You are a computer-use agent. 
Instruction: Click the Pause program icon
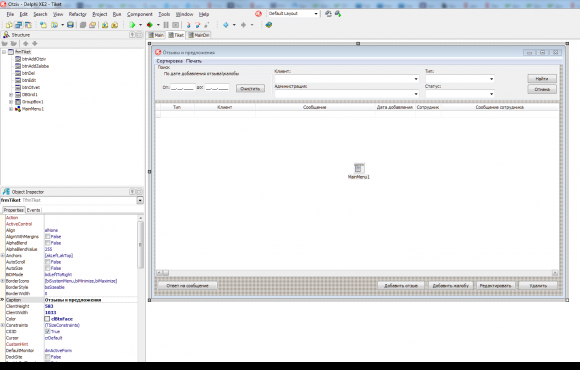(166, 25)
